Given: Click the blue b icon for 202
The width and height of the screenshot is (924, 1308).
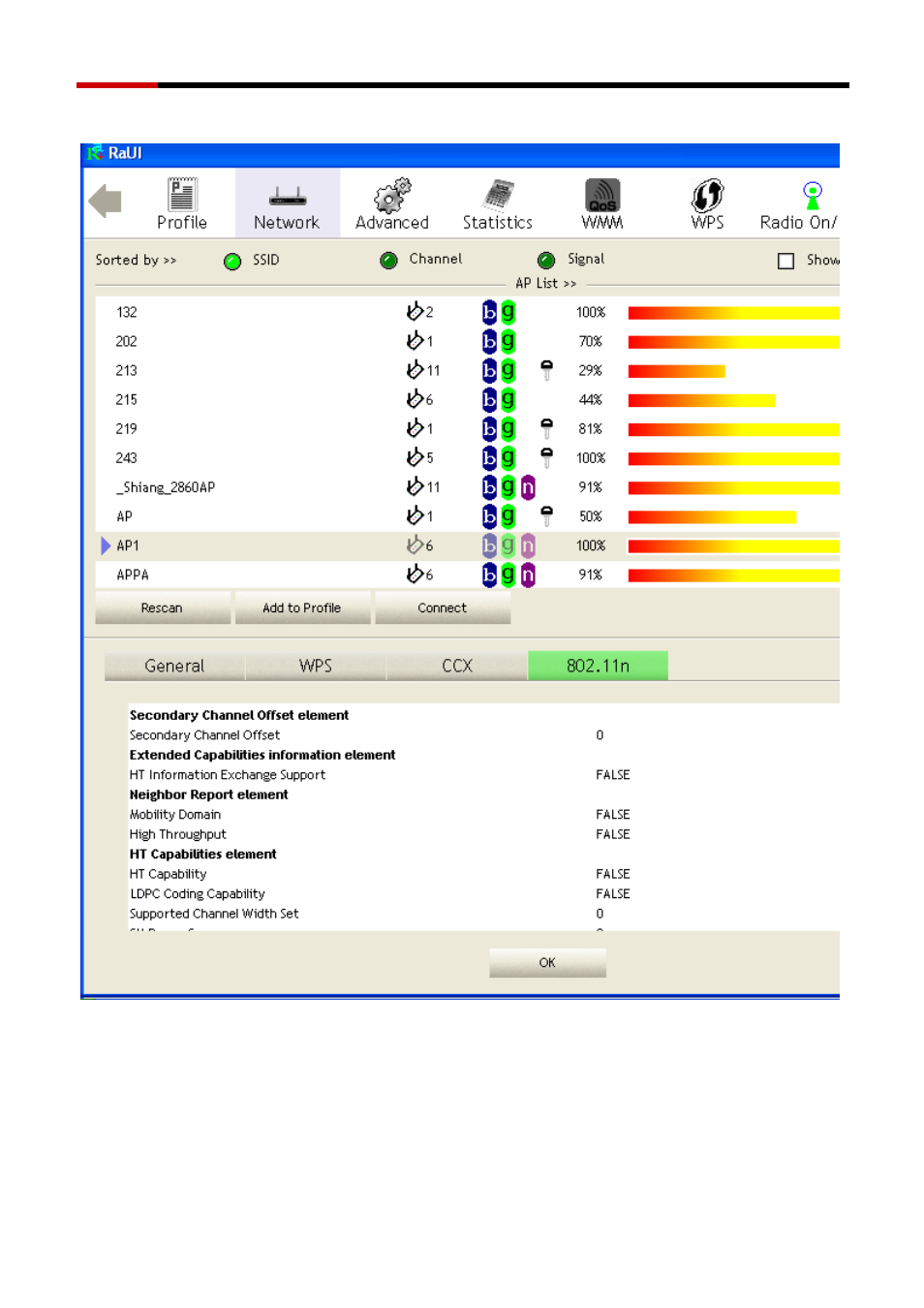Looking at the screenshot, I should tap(489, 341).
